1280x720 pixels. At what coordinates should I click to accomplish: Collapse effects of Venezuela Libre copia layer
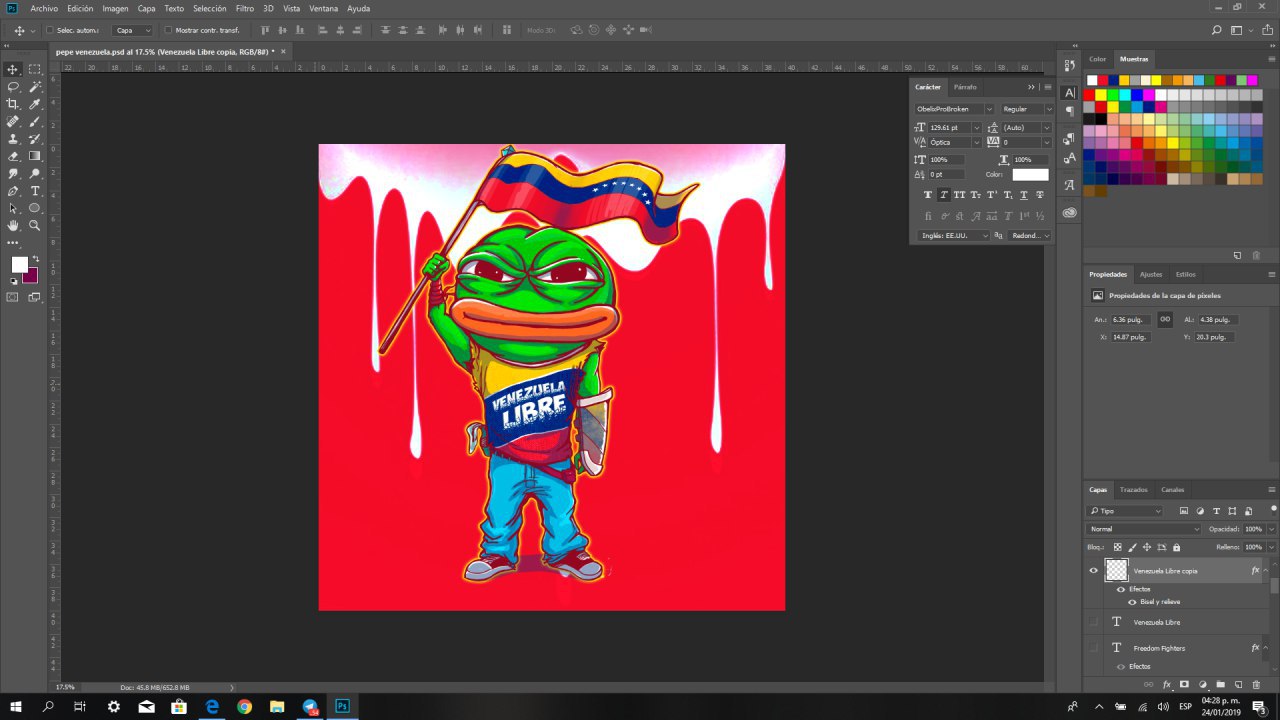(1266, 571)
